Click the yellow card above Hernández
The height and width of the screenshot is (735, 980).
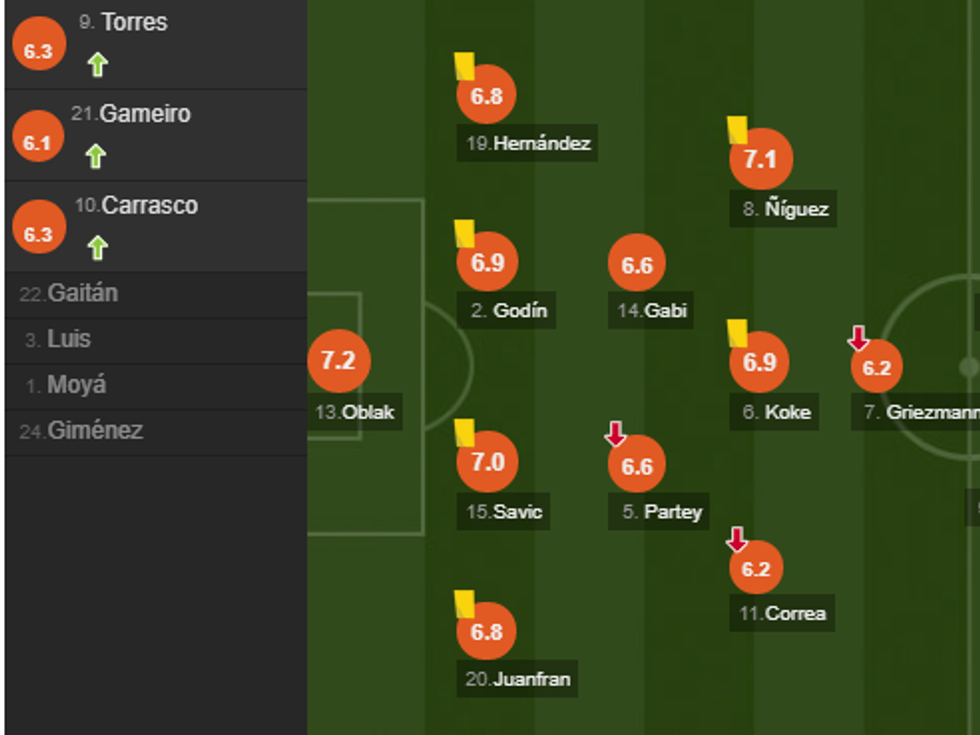point(464,66)
